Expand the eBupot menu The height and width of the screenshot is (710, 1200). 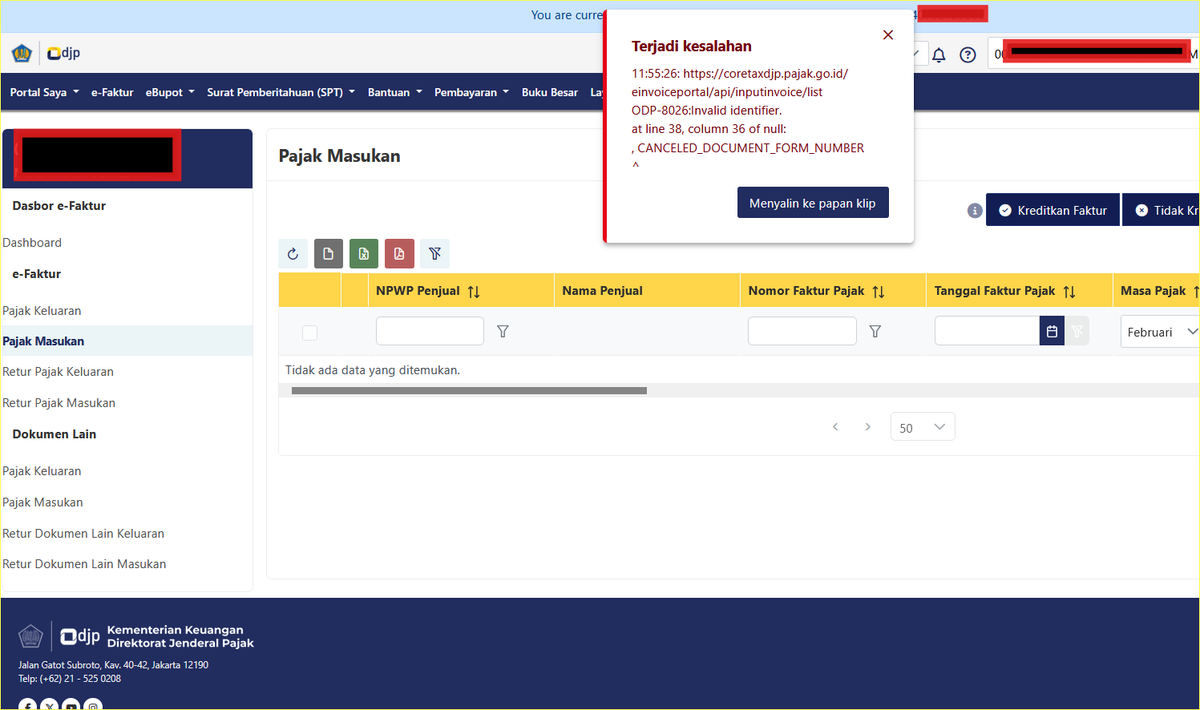coord(170,92)
